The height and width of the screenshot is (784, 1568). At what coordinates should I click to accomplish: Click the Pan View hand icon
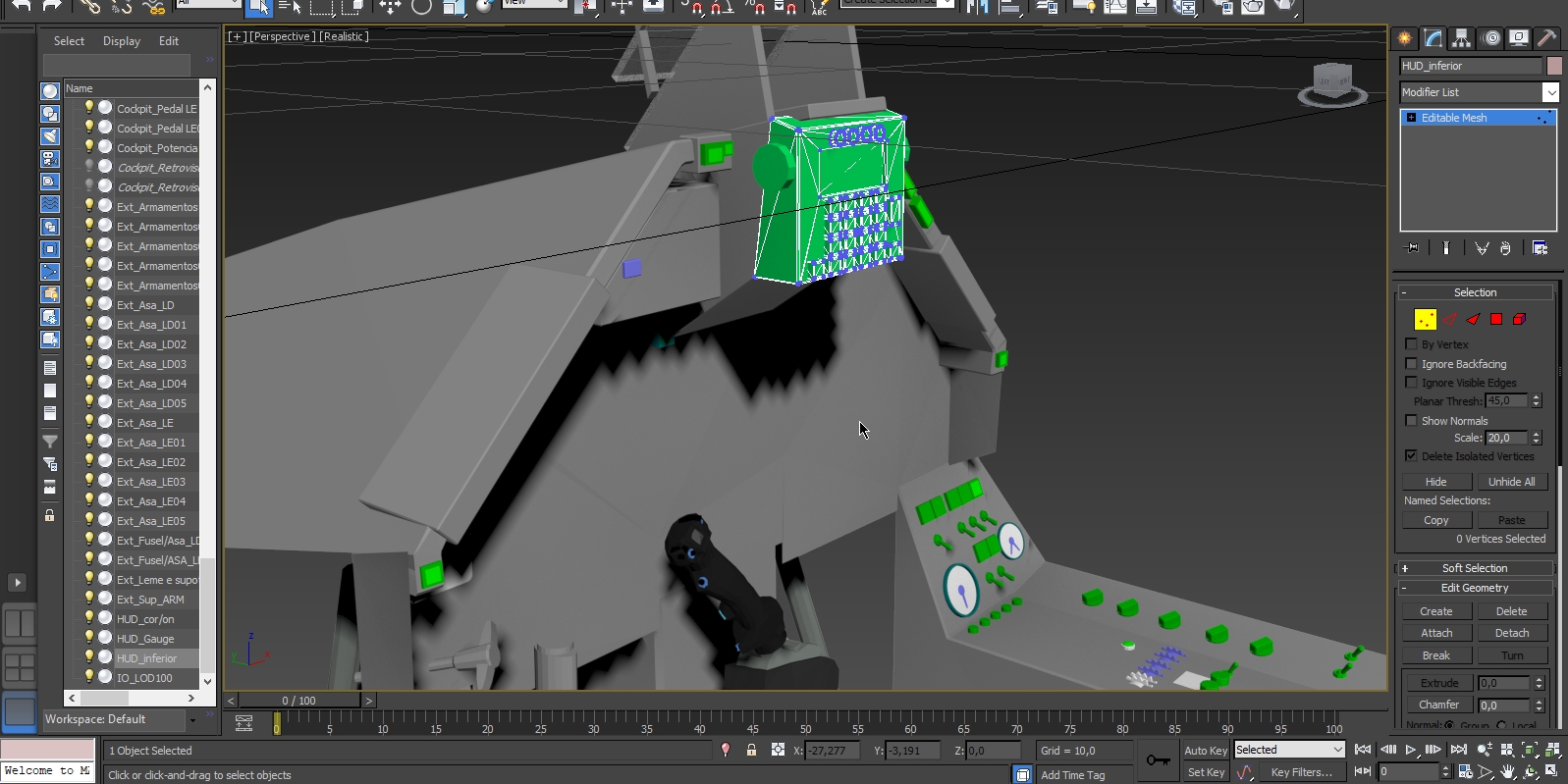[1508, 772]
